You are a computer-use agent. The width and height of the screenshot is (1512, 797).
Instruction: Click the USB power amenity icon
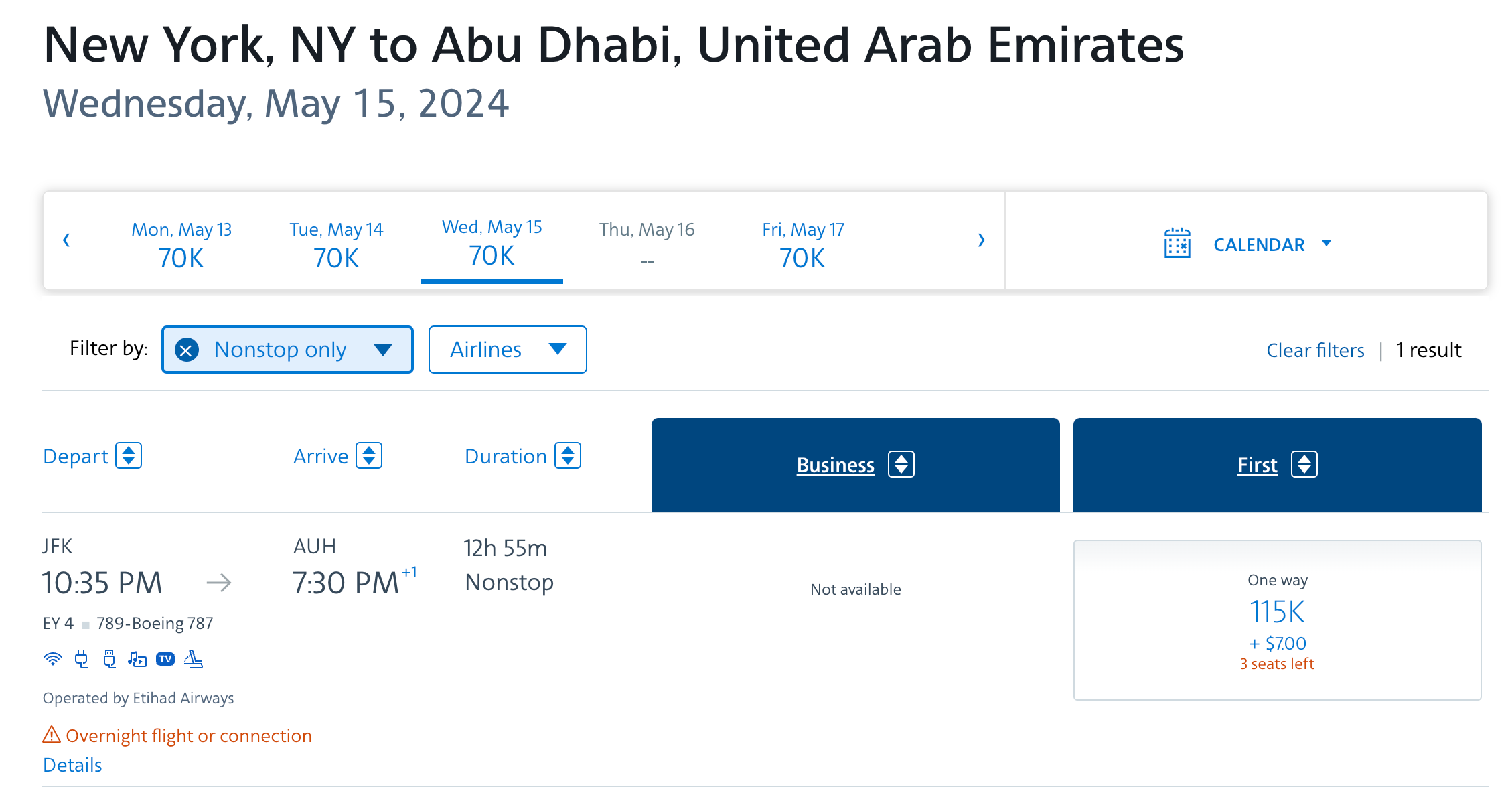coord(110,659)
